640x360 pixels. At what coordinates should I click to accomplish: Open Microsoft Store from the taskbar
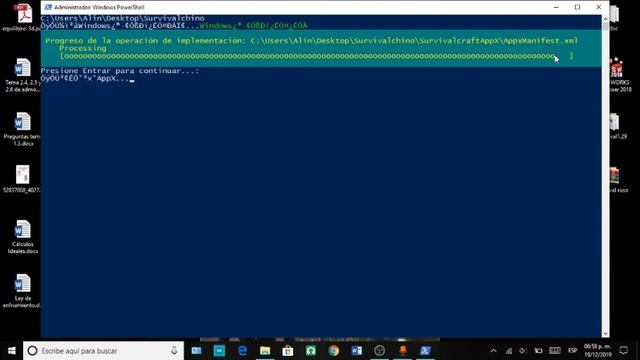coord(288,351)
